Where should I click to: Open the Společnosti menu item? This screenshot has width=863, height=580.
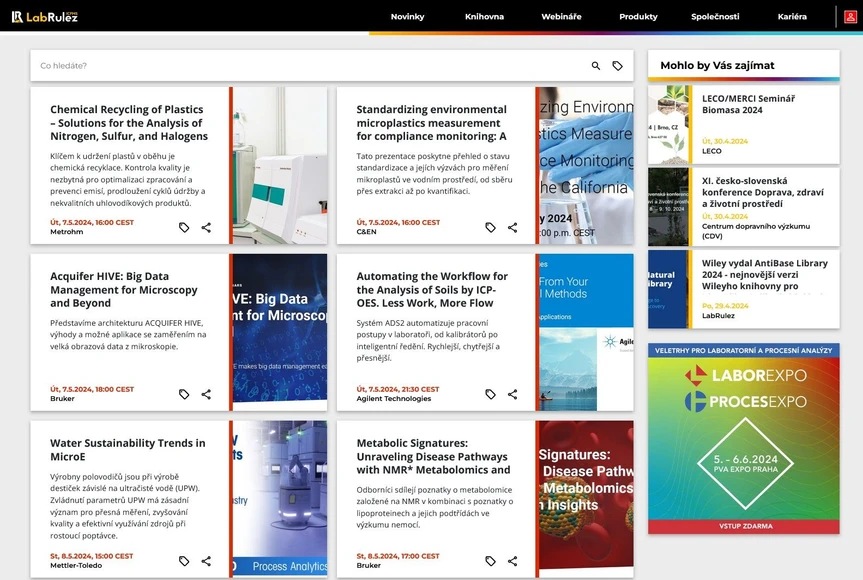pyautogui.click(x=715, y=17)
